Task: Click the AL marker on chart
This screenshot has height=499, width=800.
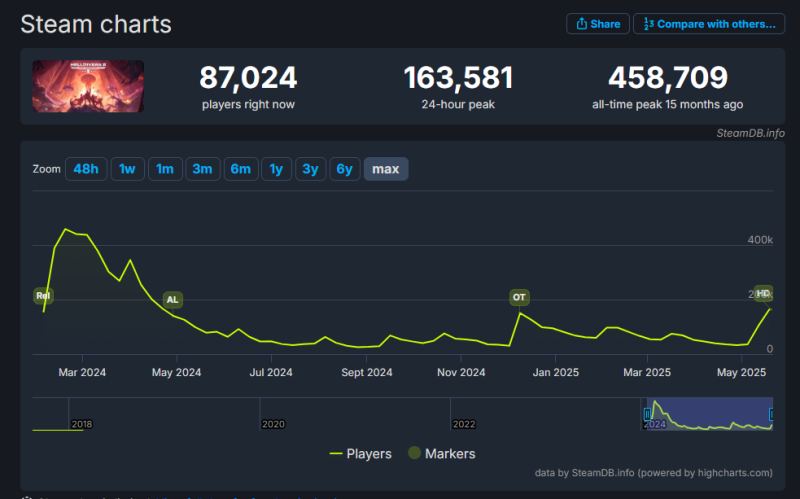Action: [x=172, y=299]
